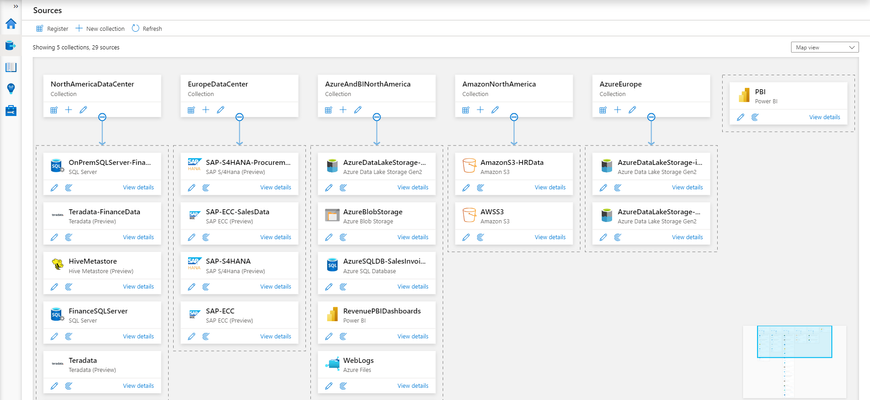Click edit pencil on Teradata-FinanceData source

[54, 237]
